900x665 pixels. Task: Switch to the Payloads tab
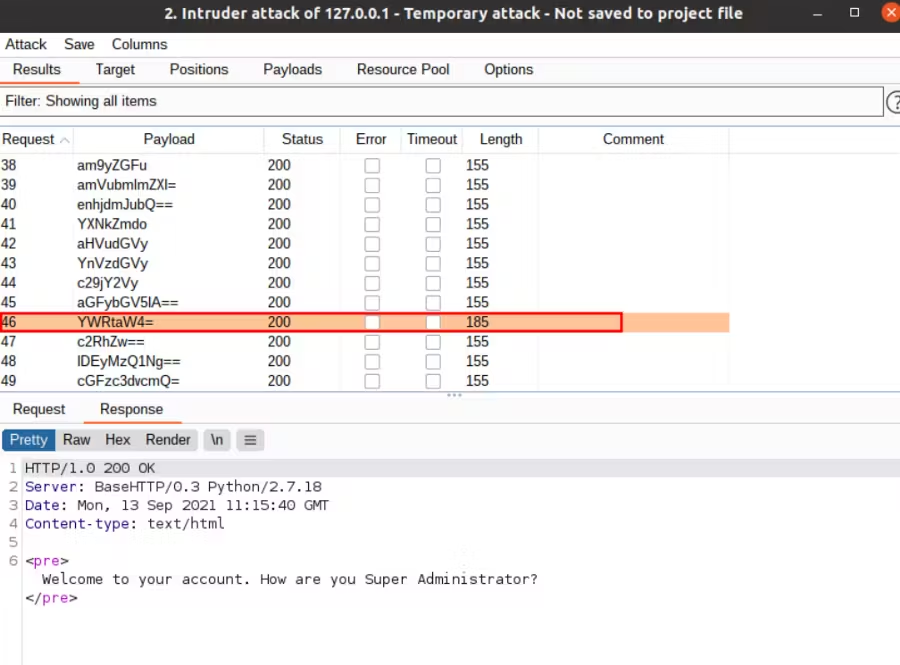[x=292, y=69]
